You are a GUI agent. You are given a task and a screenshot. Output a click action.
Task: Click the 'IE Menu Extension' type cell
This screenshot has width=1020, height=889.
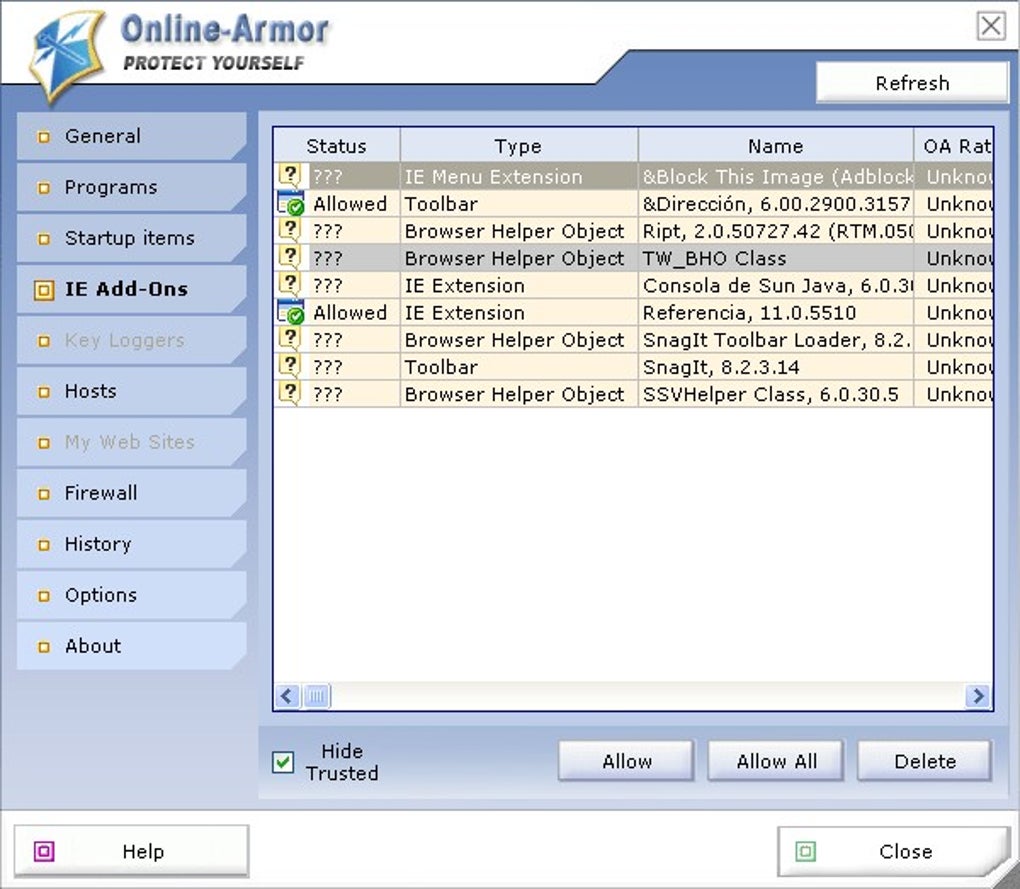click(519, 176)
